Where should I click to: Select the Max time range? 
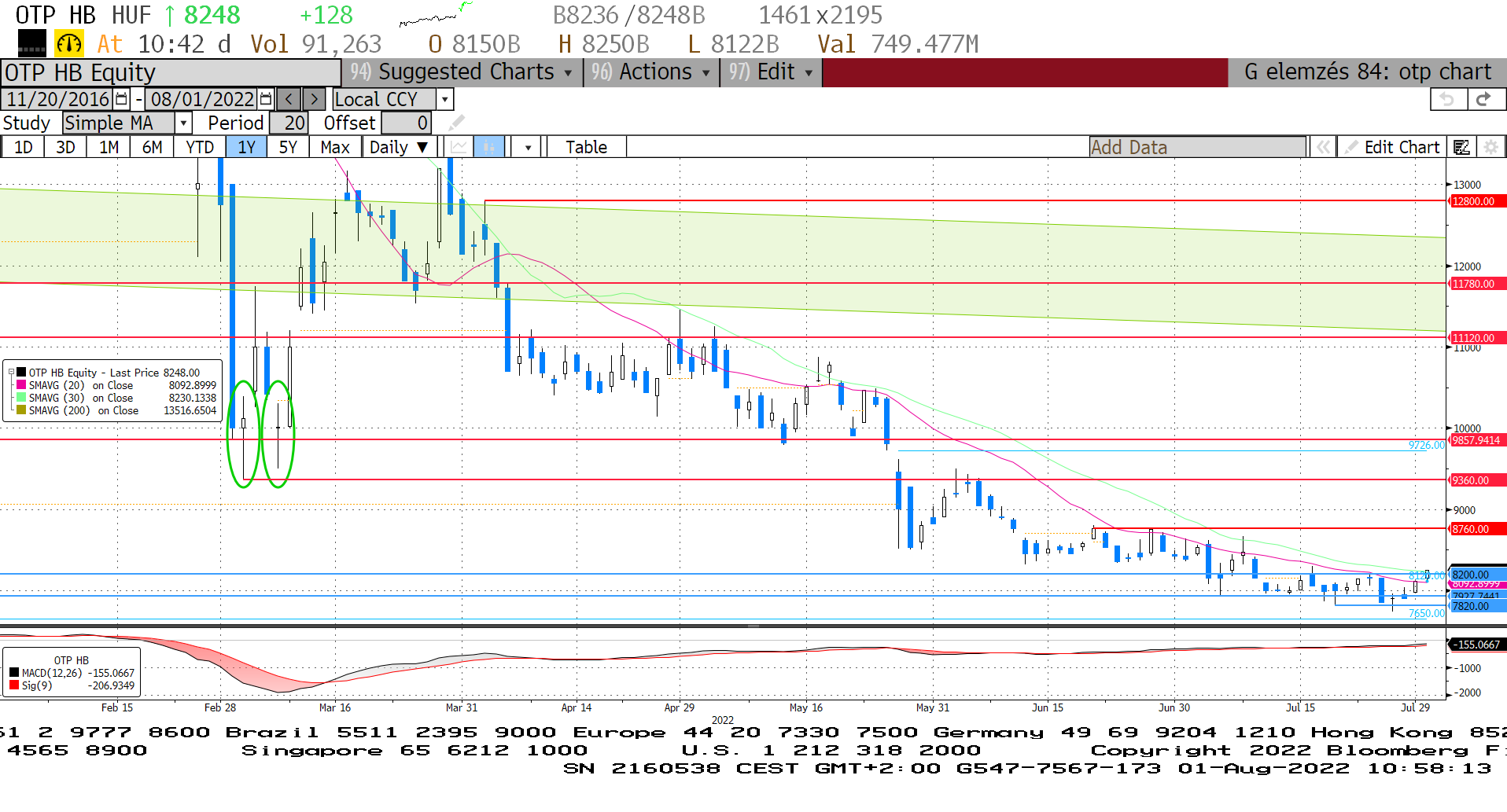click(x=335, y=147)
